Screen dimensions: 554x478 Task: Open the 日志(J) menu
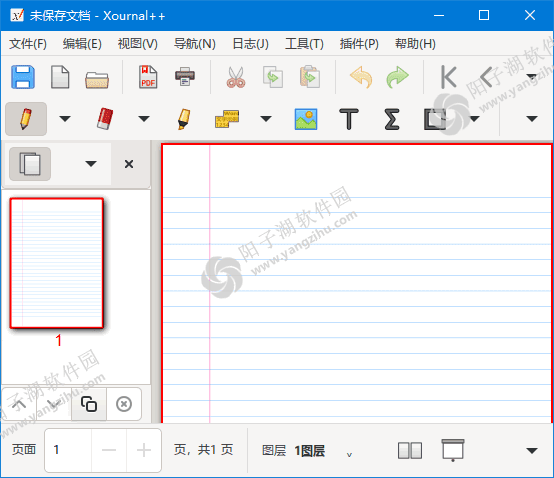(250, 44)
